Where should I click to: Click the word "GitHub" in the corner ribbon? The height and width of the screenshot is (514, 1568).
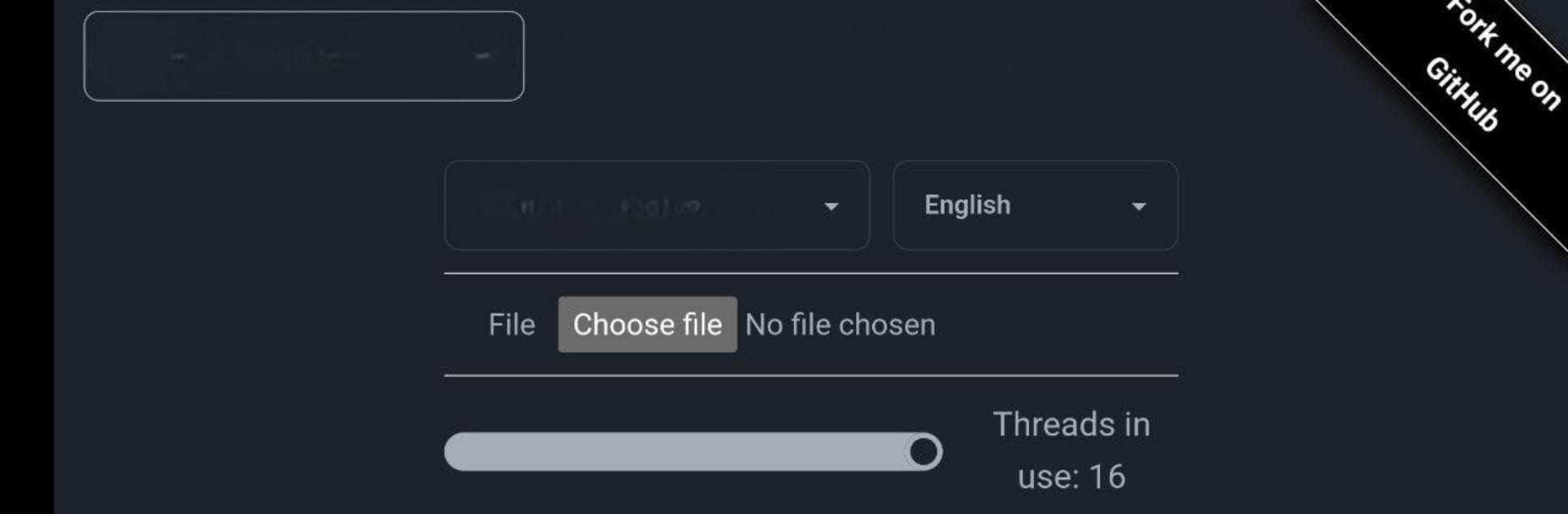click(1462, 95)
